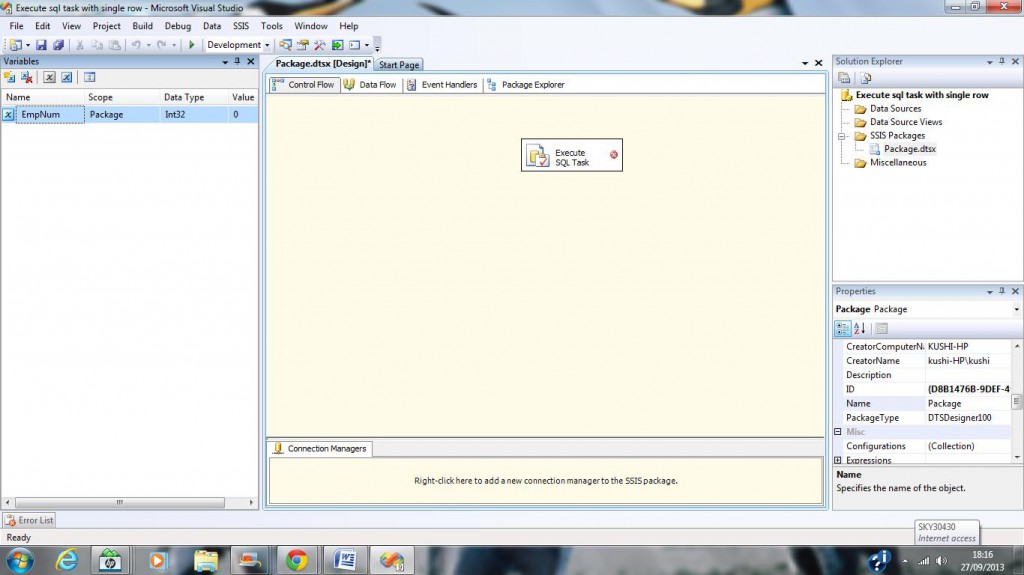Viewport: 1024px width, 575px height.
Task: Sort properties alphabetically with A-Z icon
Action: tap(859, 328)
